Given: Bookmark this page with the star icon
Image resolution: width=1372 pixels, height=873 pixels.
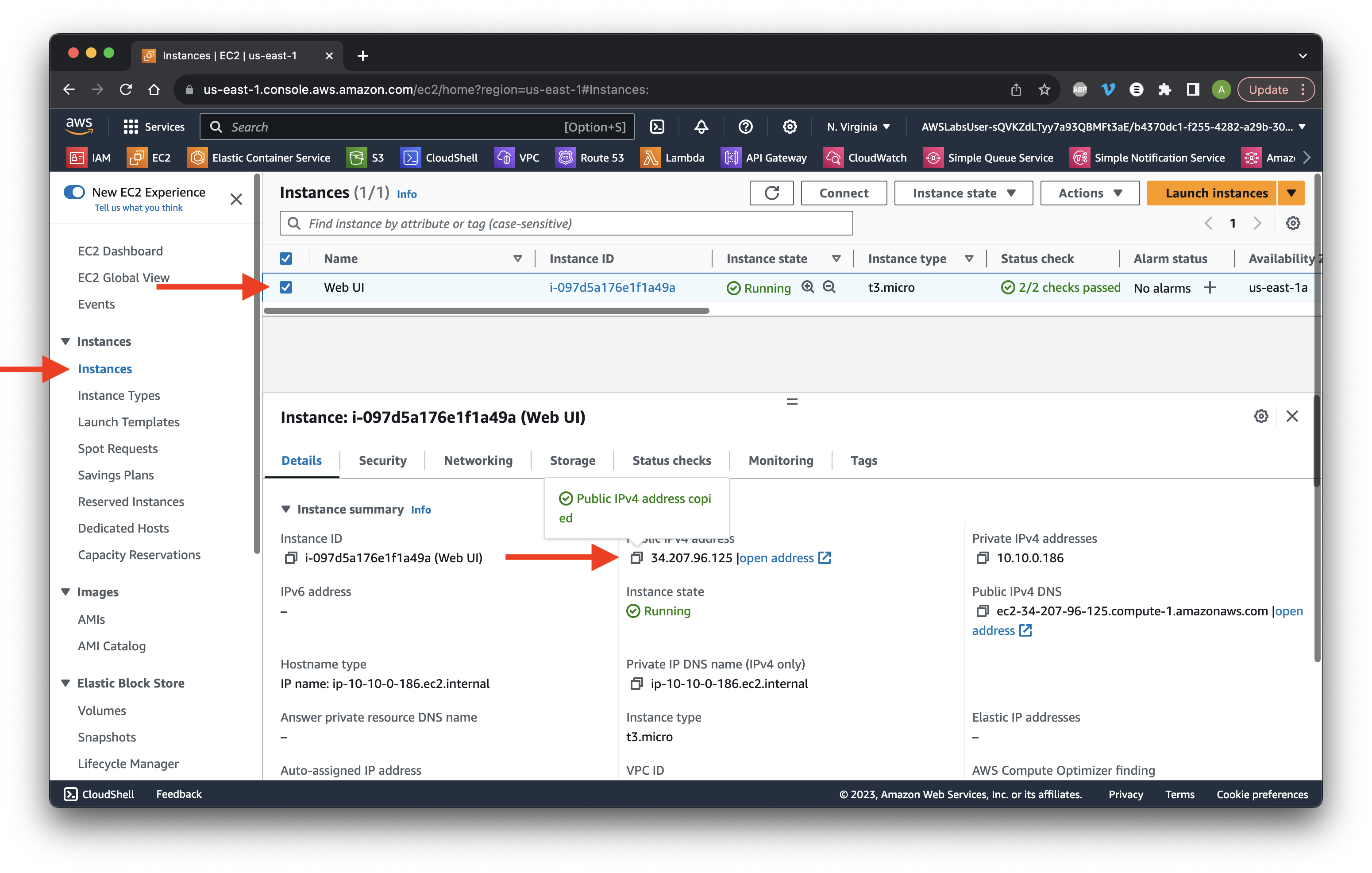Looking at the screenshot, I should (x=1044, y=89).
